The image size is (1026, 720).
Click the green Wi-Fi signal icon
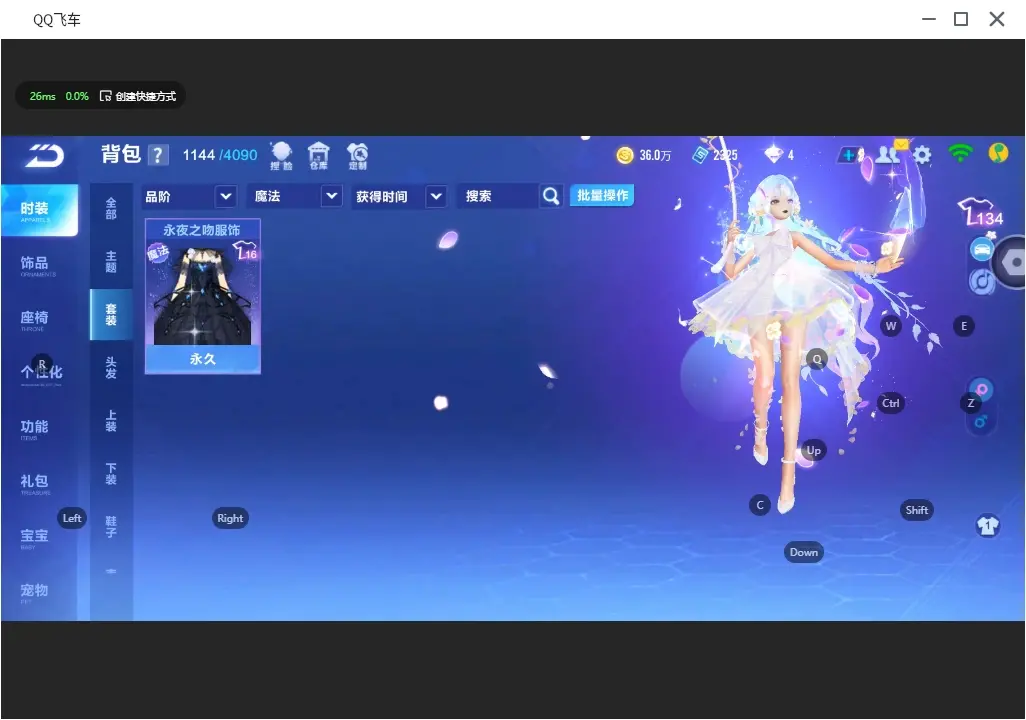point(961,154)
